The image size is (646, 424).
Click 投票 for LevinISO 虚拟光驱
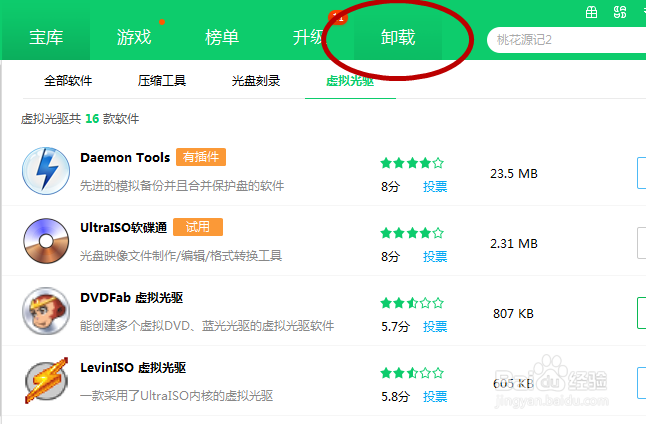click(x=435, y=397)
